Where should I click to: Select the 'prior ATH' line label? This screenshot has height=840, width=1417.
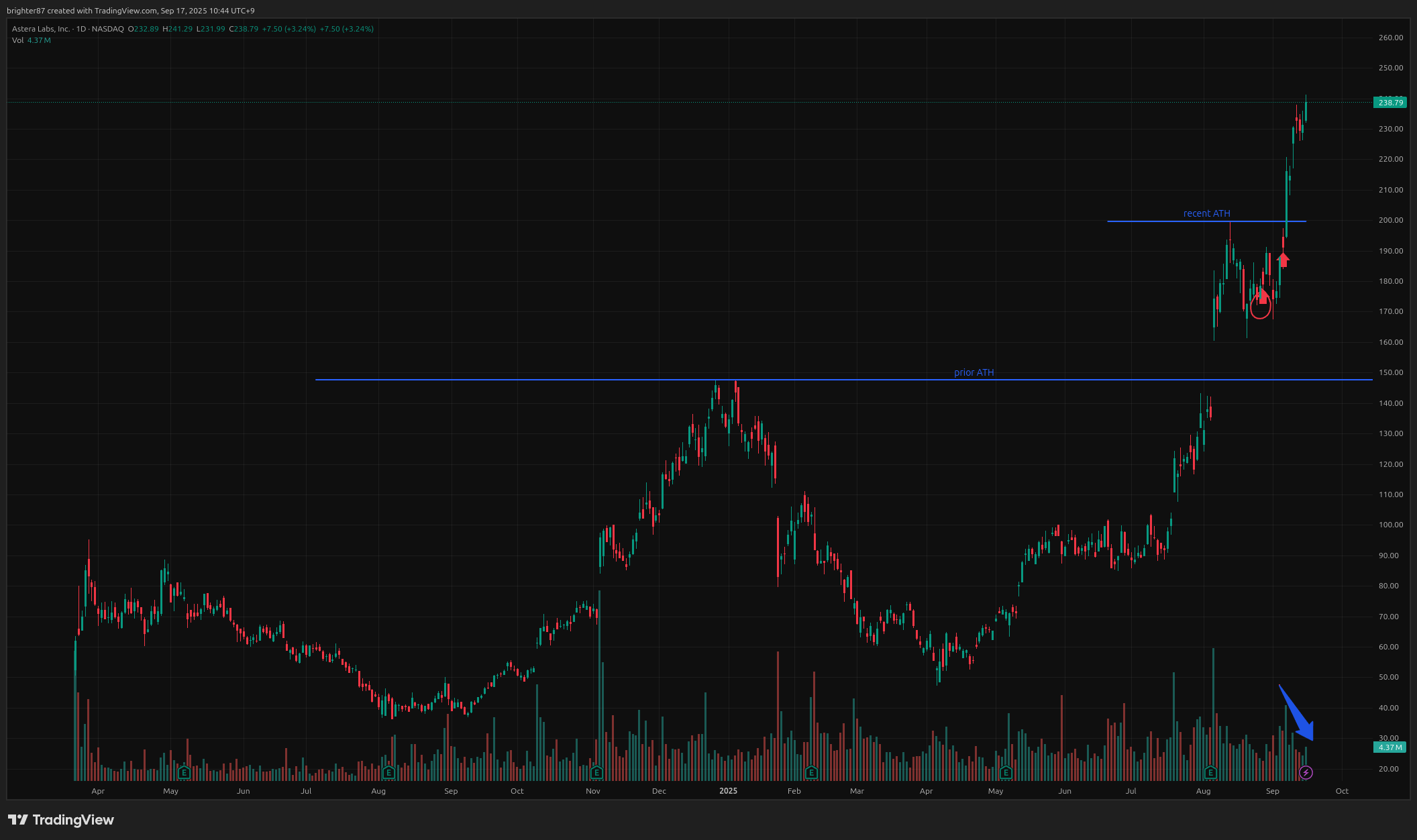tap(974, 372)
